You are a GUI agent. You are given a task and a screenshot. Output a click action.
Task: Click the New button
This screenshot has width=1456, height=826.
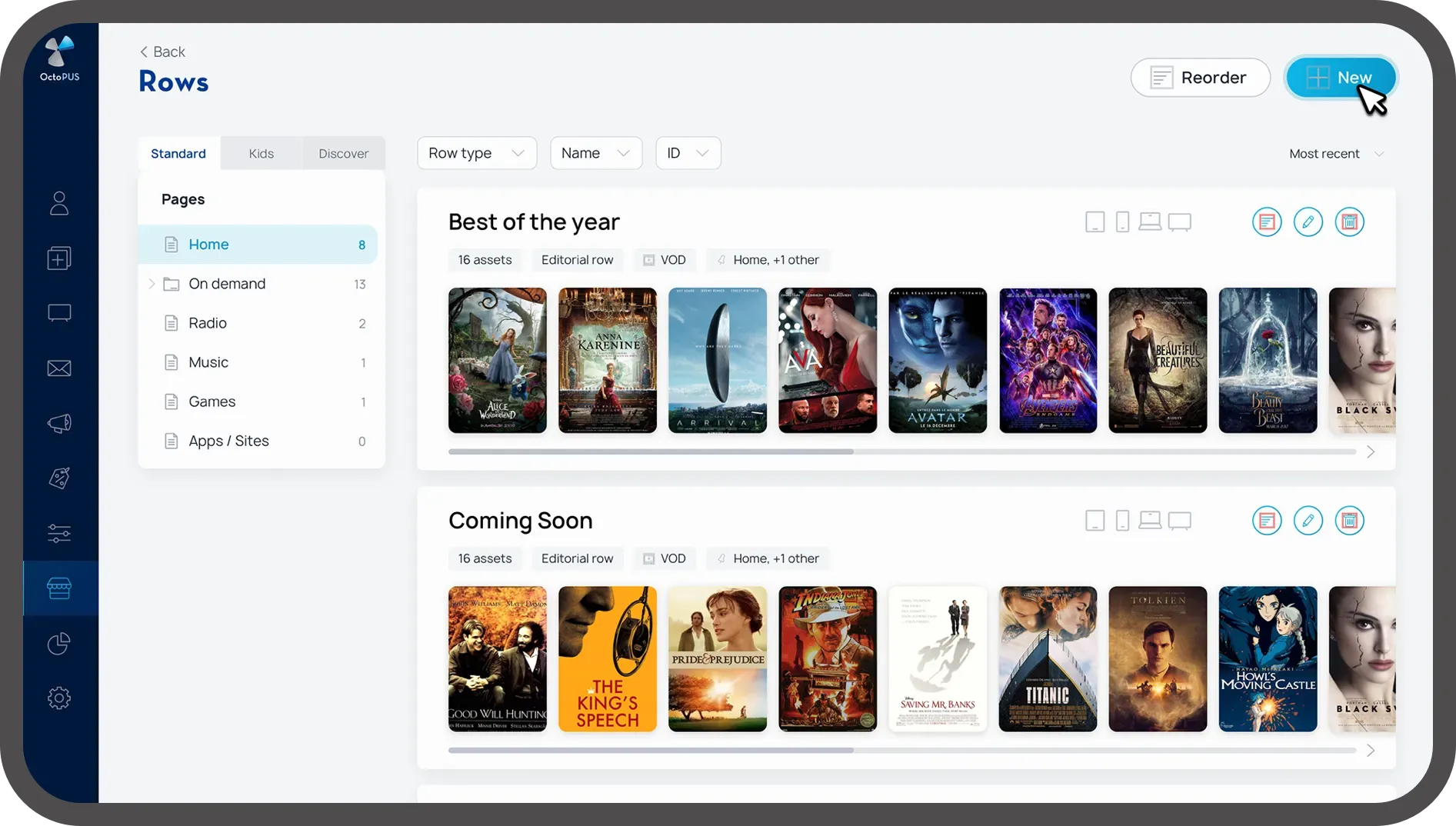[x=1341, y=78]
